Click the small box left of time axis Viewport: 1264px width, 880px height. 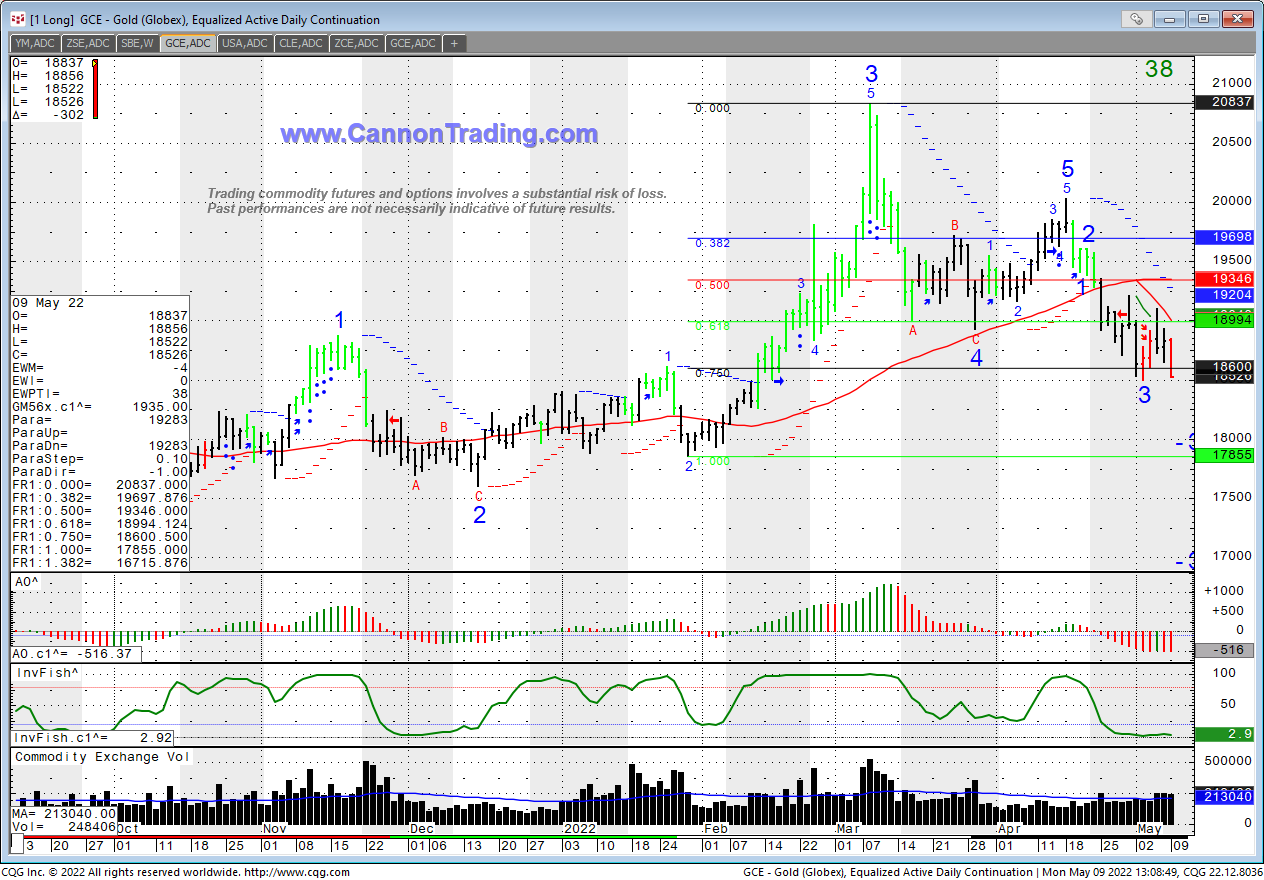pyautogui.click(x=15, y=845)
